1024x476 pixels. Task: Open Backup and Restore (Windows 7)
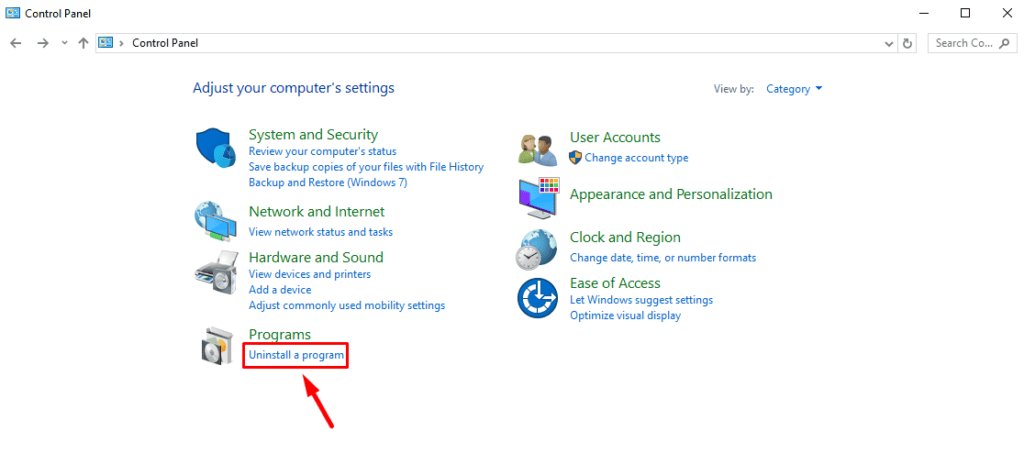(x=328, y=182)
